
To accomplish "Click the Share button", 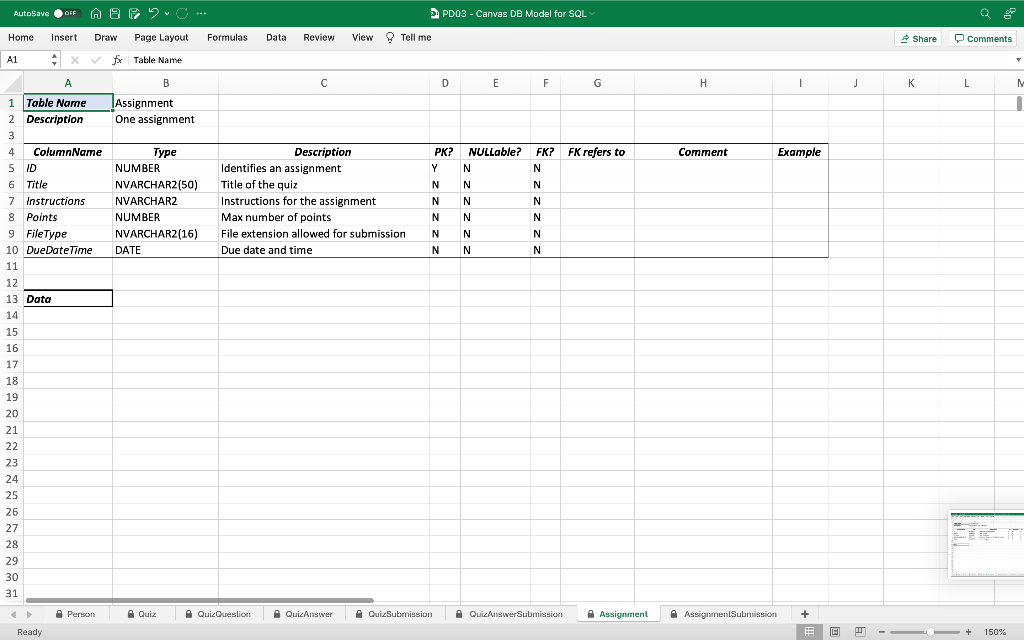I will point(917,38).
